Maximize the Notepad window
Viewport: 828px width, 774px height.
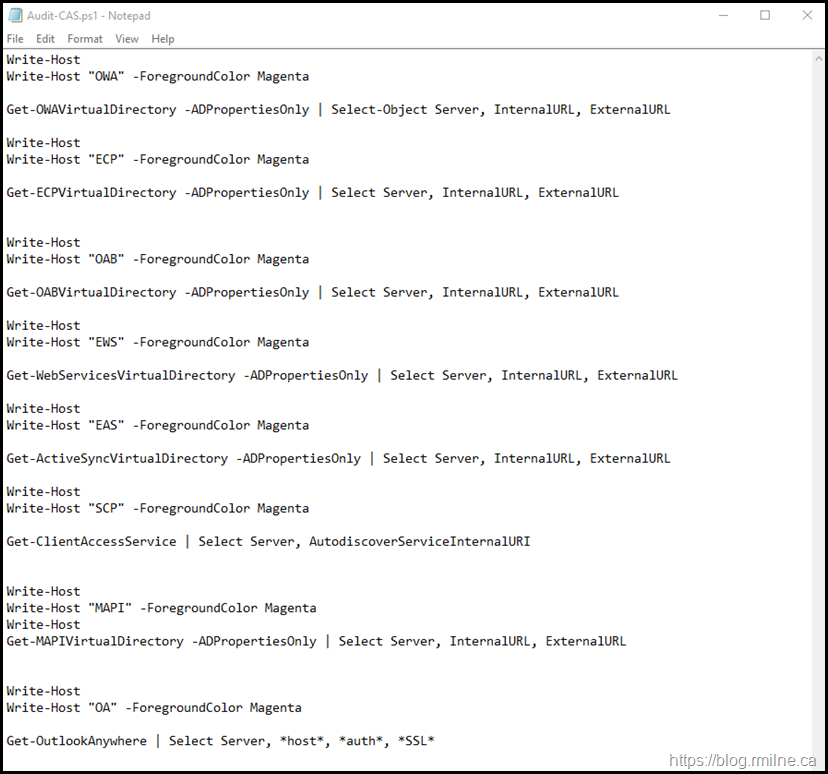(x=765, y=16)
